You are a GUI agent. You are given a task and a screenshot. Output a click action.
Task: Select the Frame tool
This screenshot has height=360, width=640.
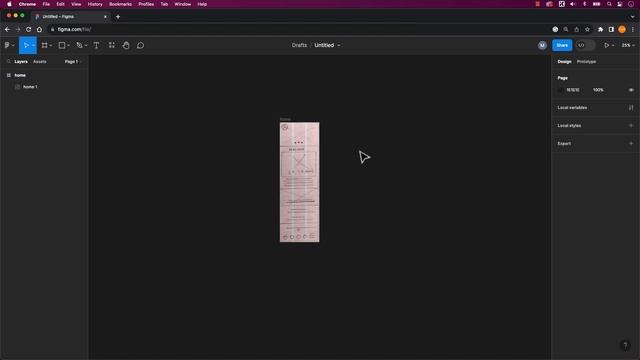tap(44, 45)
